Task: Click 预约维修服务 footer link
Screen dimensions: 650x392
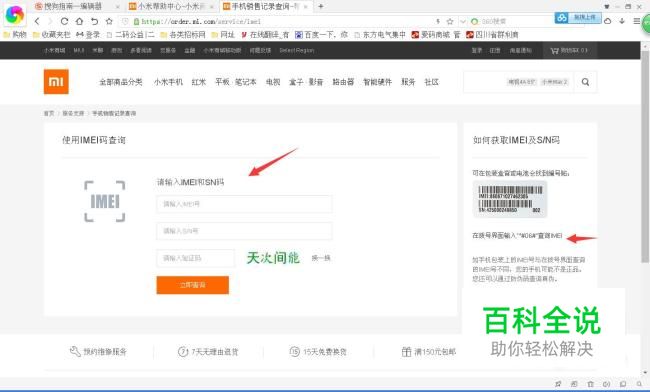Action: 98,352
